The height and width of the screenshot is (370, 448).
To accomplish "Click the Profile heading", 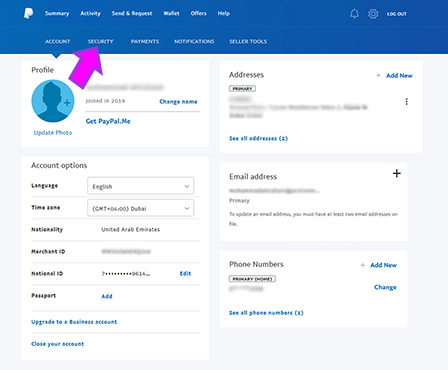I will coord(42,70).
